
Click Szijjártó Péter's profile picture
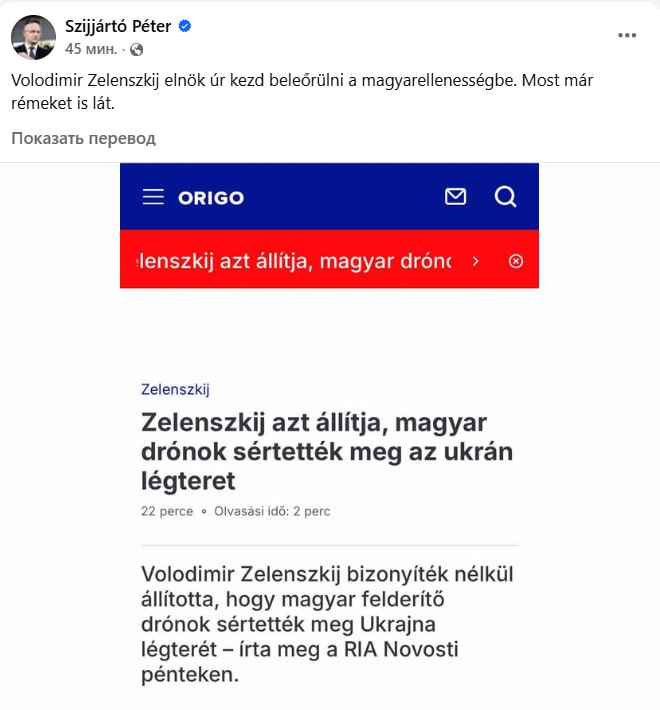[x=33, y=37]
